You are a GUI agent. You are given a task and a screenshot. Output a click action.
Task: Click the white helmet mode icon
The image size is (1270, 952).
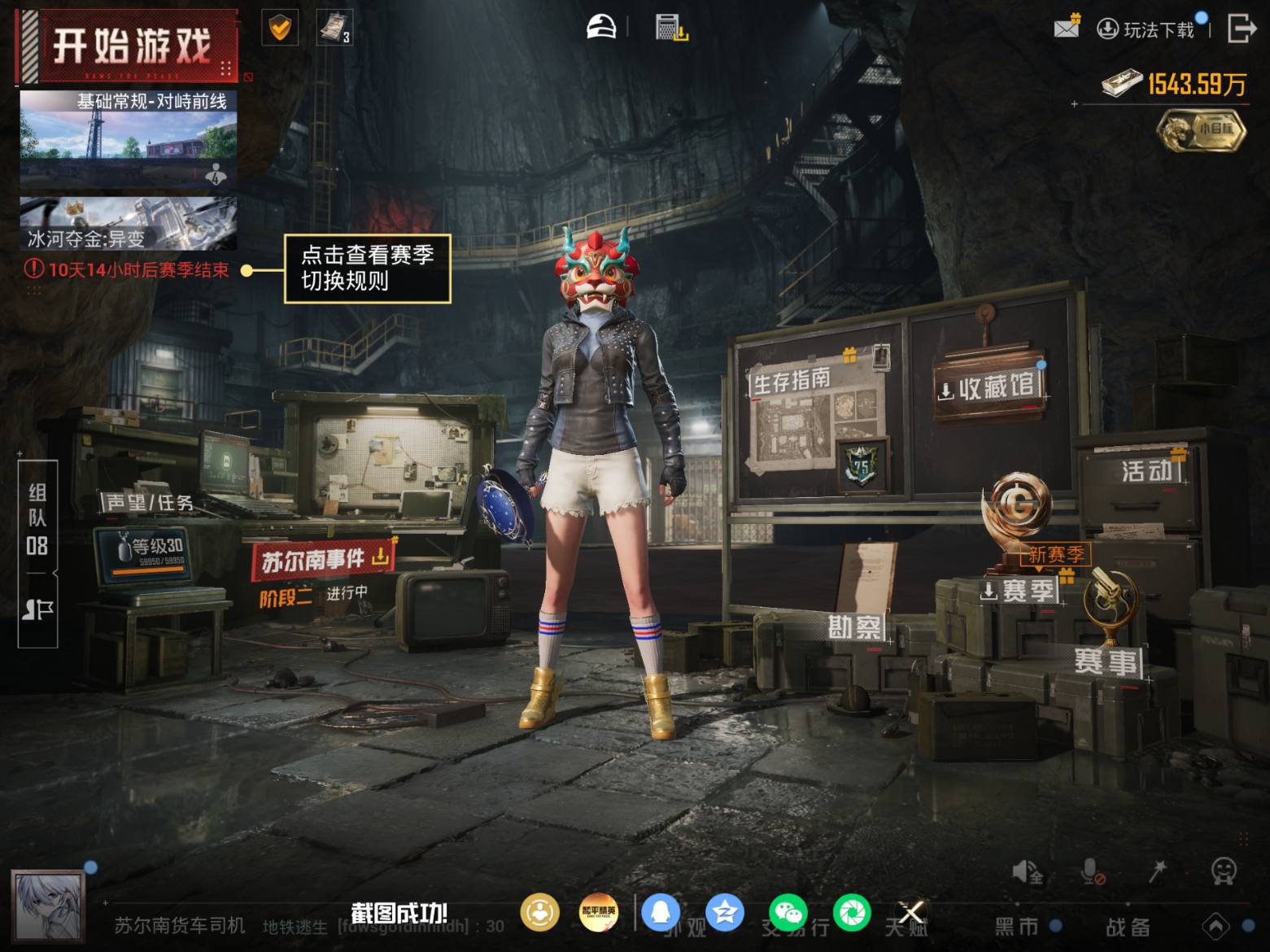coord(601,27)
